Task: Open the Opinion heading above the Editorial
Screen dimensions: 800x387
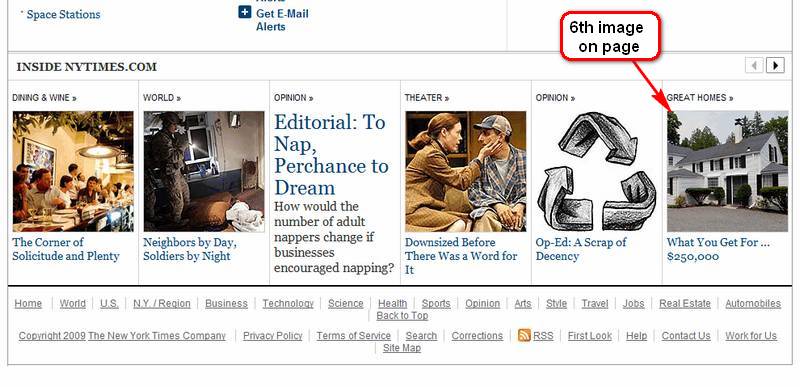Action: coord(293,98)
